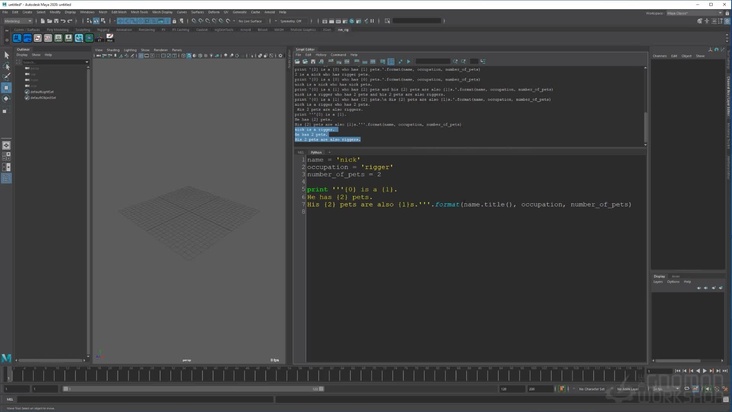The width and height of the screenshot is (732, 412).
Task: Click the New Scene icon in status line
Action: [x=42, y=21]
